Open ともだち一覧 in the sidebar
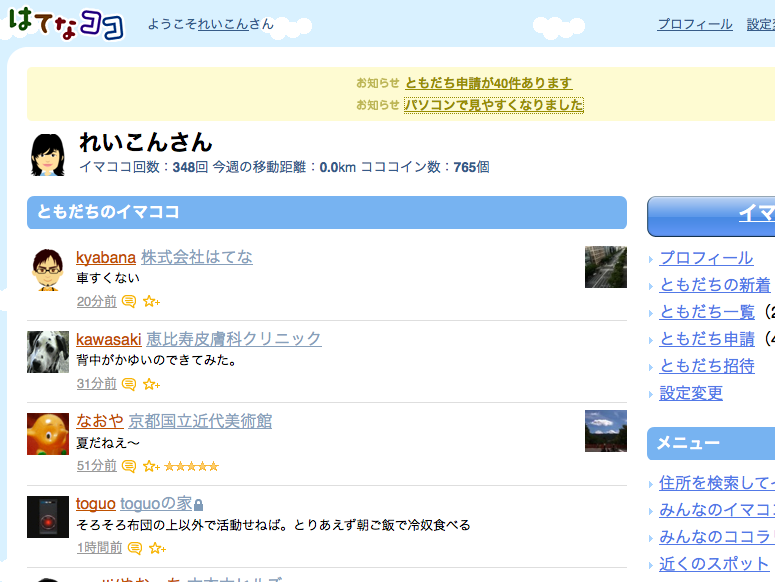 pyautogui.click(x=707, y=312)
